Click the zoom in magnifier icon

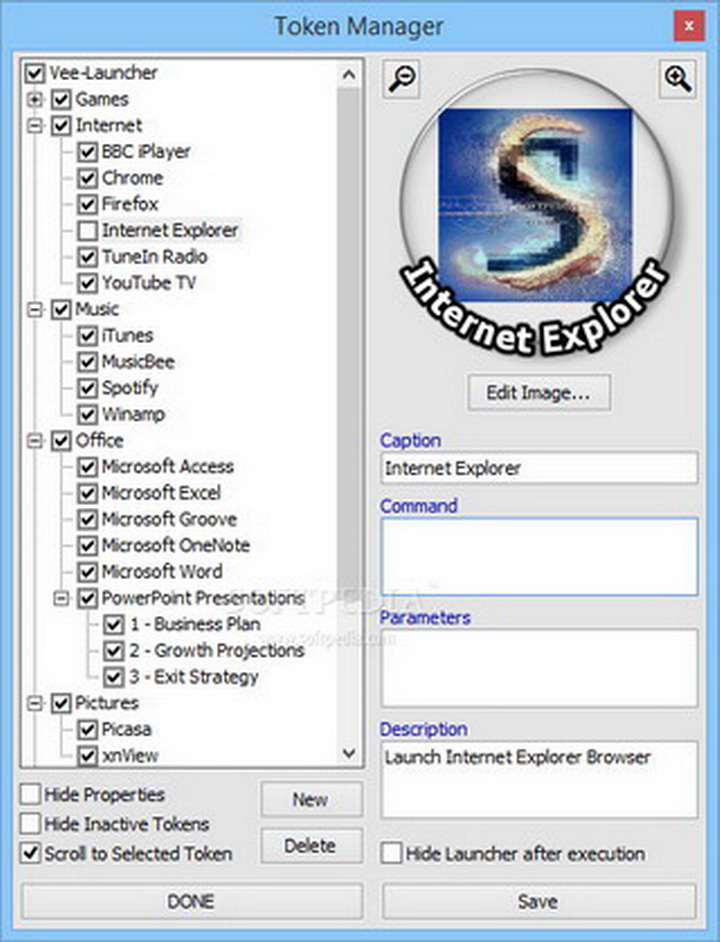click(677, 79)
